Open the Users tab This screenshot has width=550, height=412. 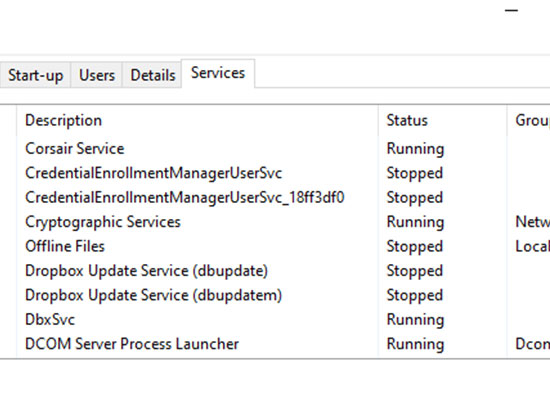click(x=97, y=75)
